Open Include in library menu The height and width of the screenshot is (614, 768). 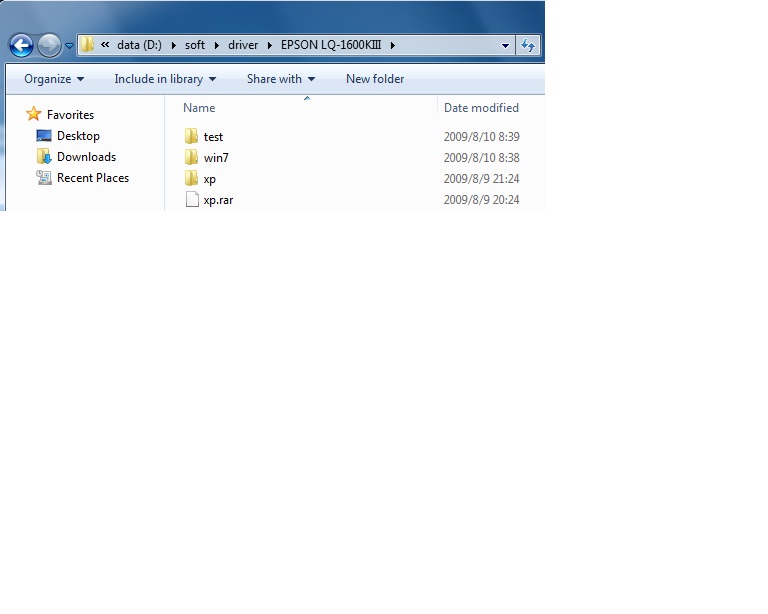coord(165,79)
